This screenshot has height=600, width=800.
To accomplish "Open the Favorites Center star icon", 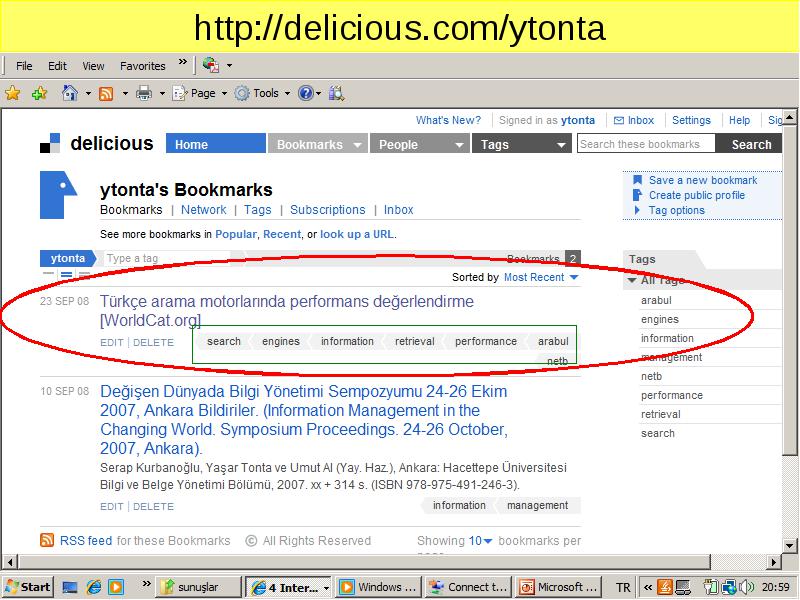I will (13, 93).
